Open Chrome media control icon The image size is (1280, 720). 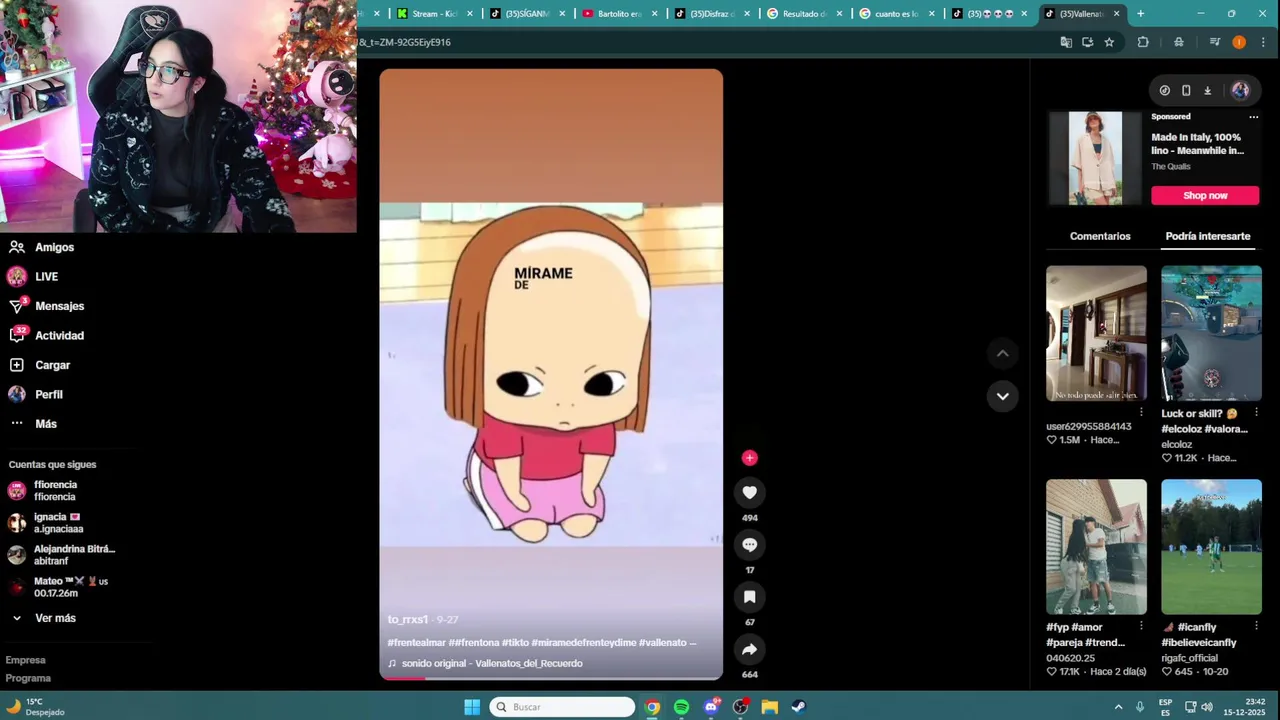click(x=1215, y=42)
